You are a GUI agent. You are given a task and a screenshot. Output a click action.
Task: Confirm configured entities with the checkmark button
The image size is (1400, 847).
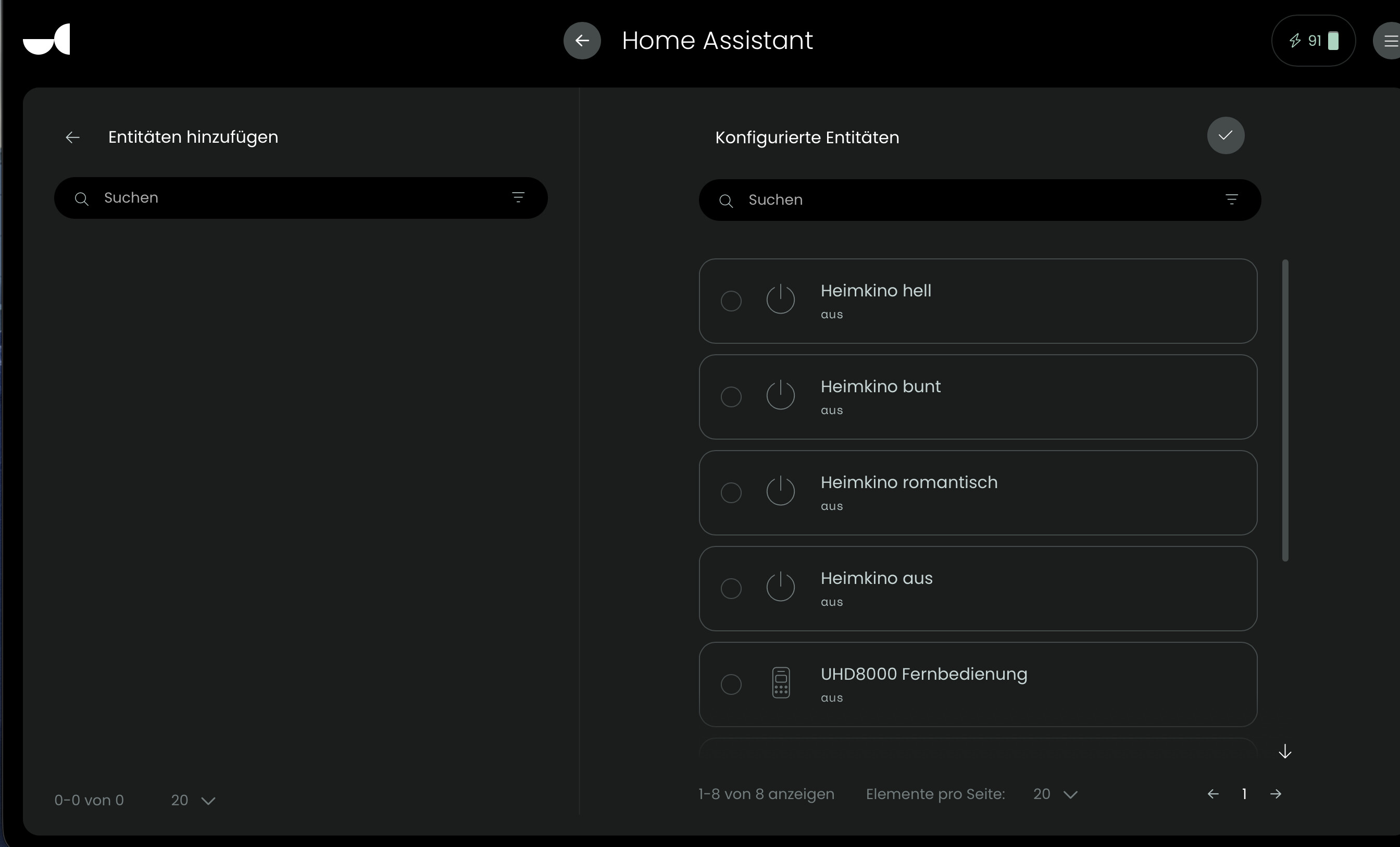pos(1226,135)
